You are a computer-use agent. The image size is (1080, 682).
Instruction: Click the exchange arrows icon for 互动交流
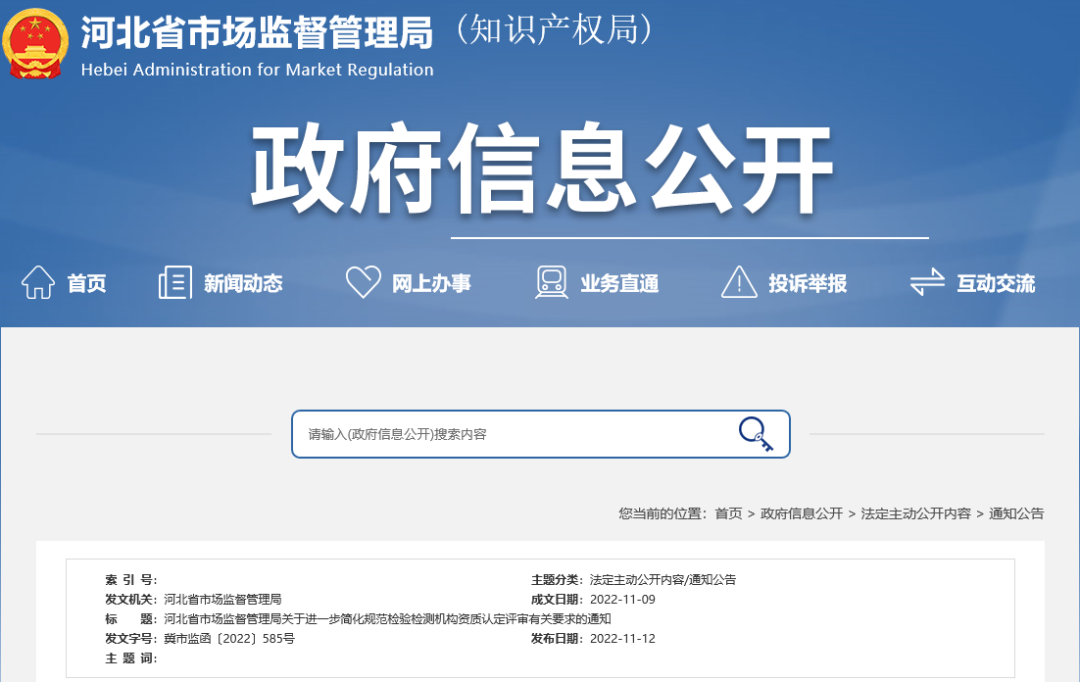coord(926,282)
